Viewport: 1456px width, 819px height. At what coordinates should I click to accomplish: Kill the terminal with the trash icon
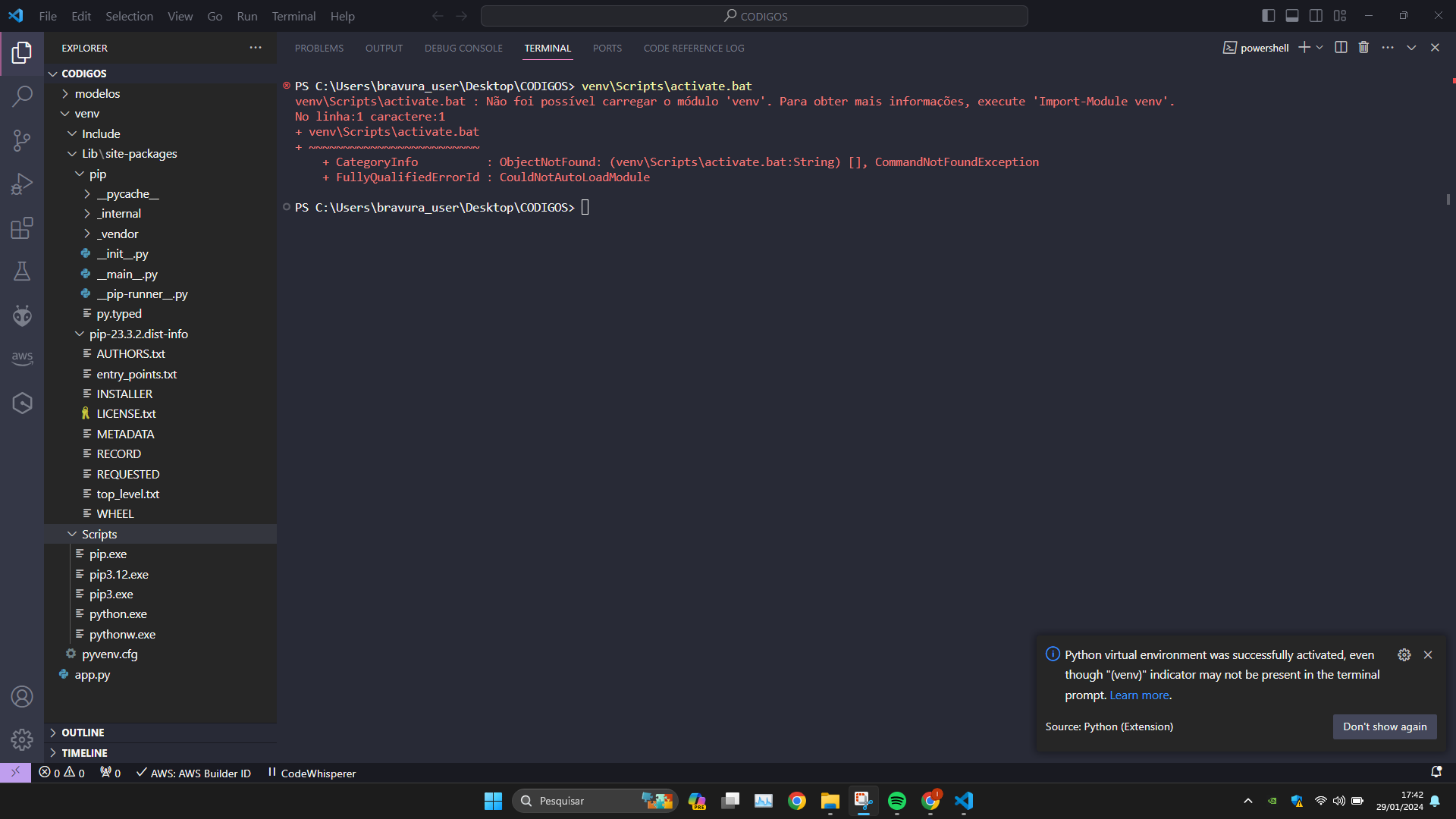point(1363,48)
